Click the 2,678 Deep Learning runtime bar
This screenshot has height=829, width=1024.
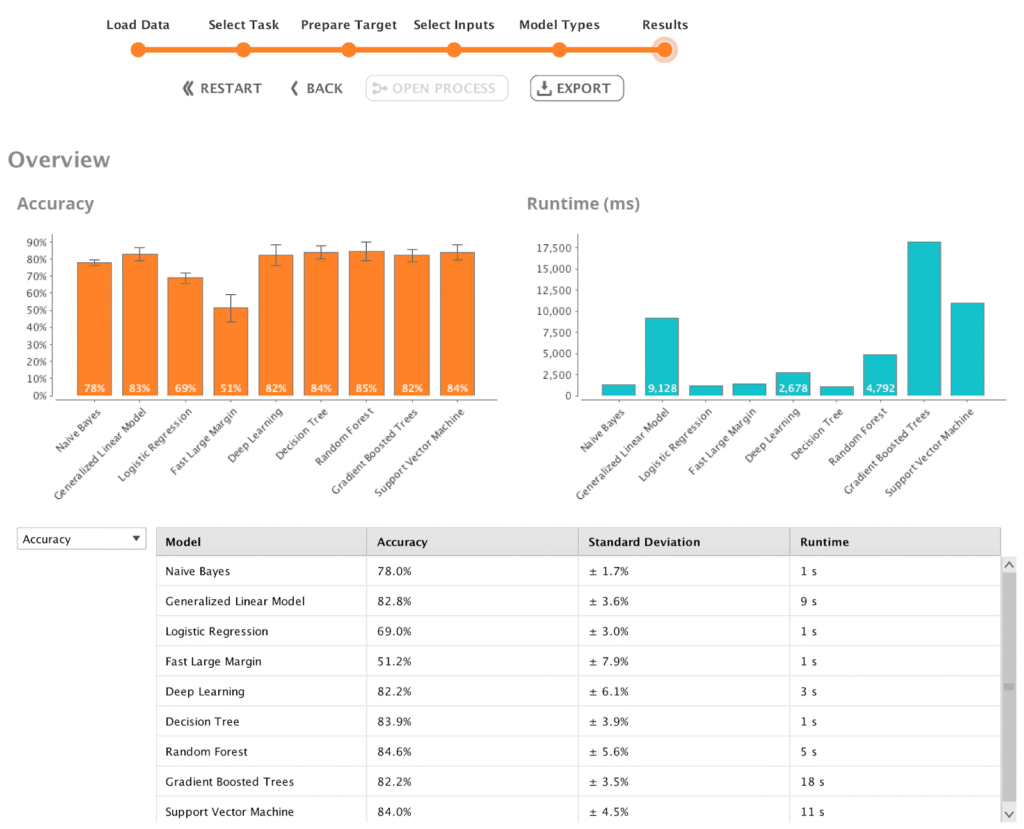tap(793, 384)
